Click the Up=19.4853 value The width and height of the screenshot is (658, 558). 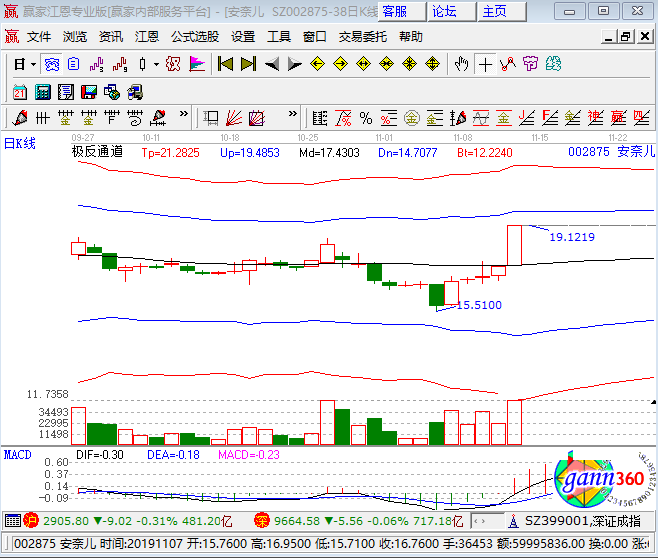tap(250, 153)
